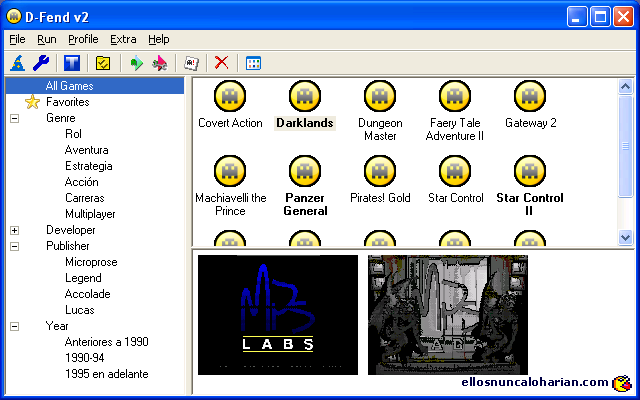This screenshot has height=400, width=640.
Task: Select the Accolade publisher
Action: pyautogui.click(x=87, y=294)
